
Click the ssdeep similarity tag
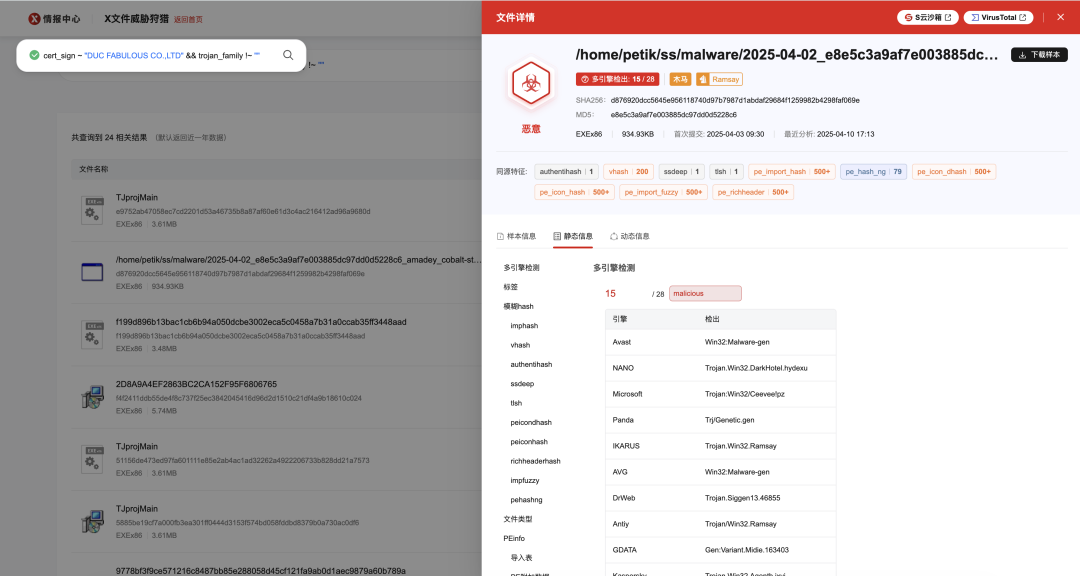(x=681, y=172)
